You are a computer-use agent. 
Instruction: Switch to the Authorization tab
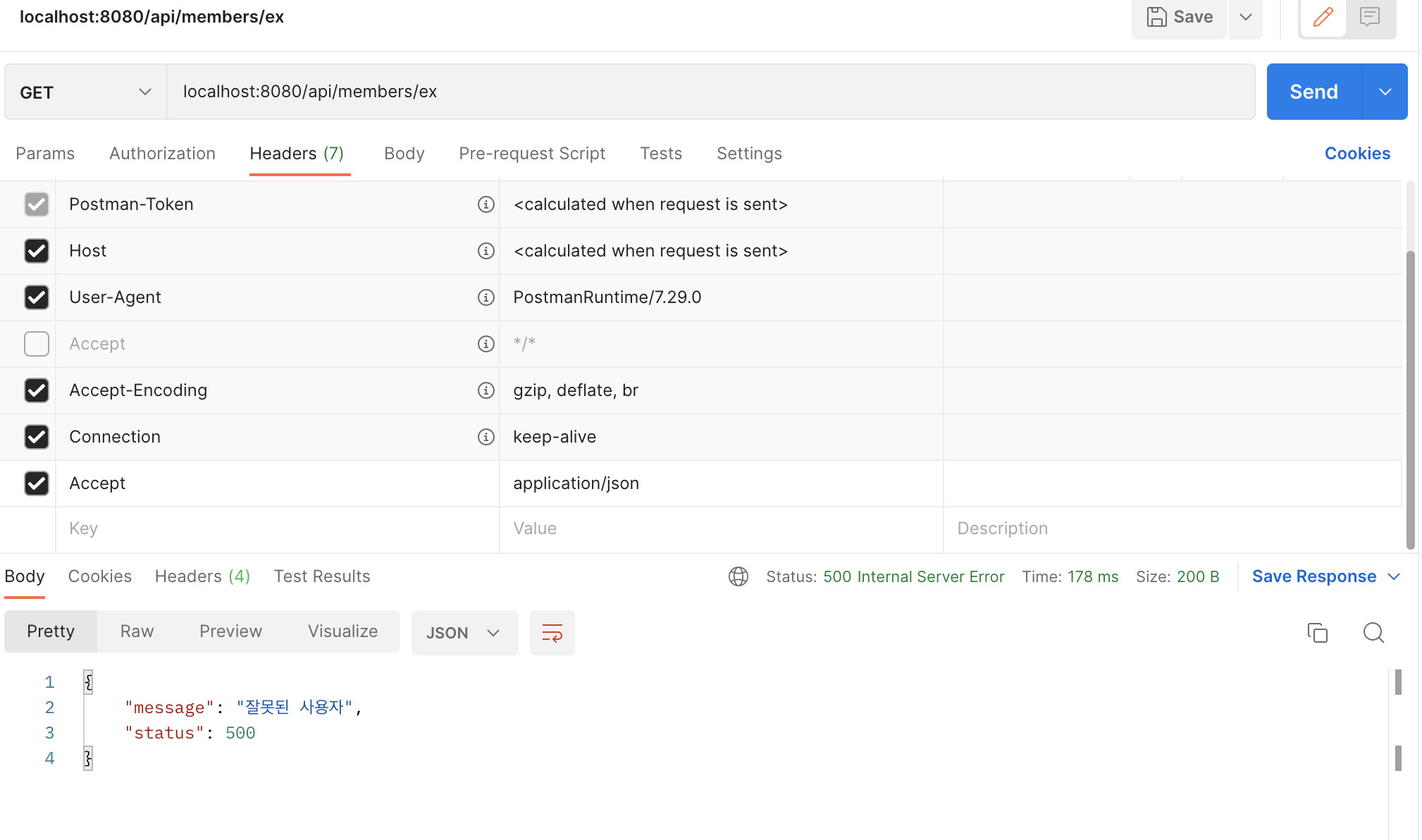coord(162,154)
